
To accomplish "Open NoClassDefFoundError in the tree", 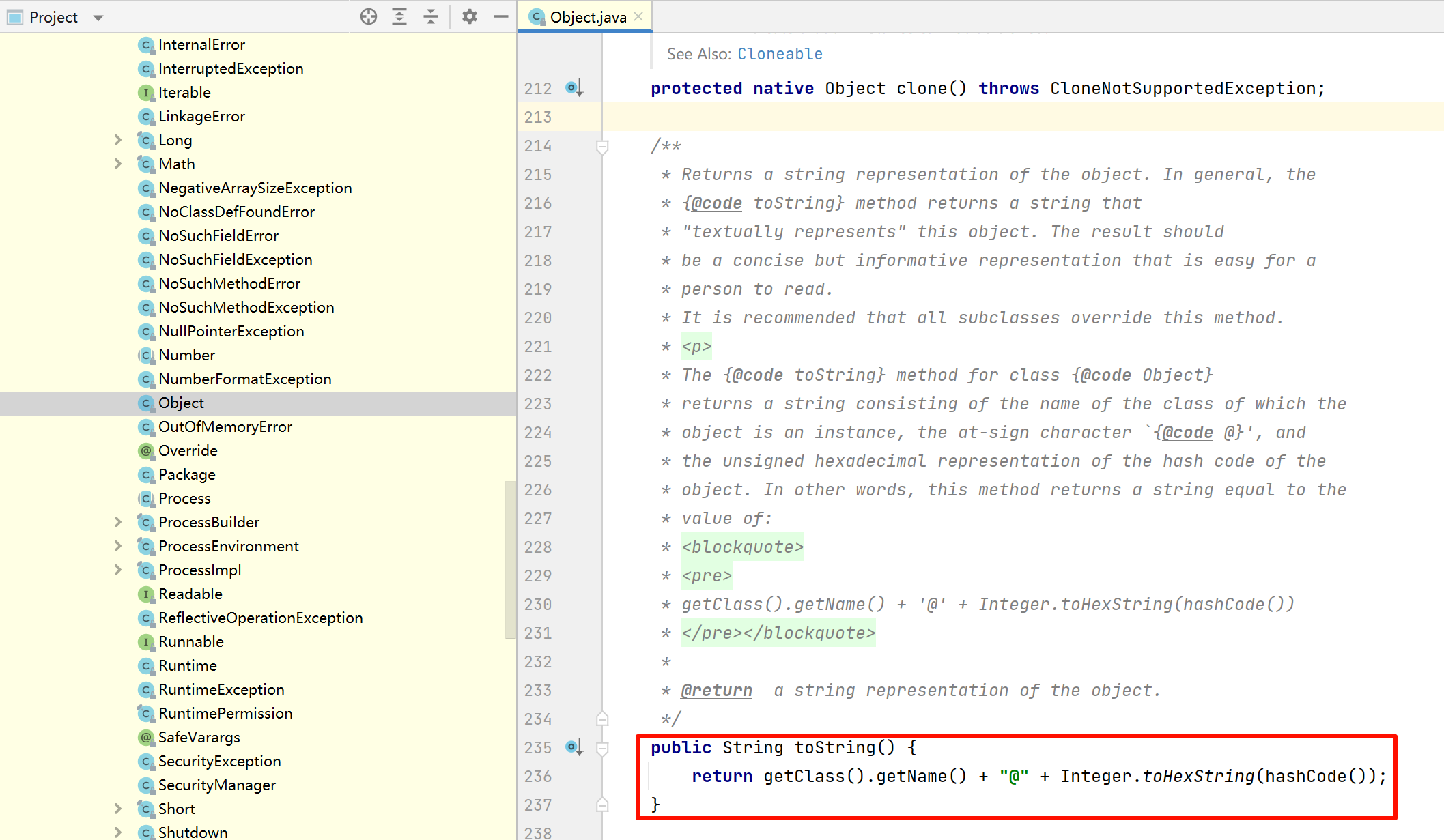I will 236,212.
